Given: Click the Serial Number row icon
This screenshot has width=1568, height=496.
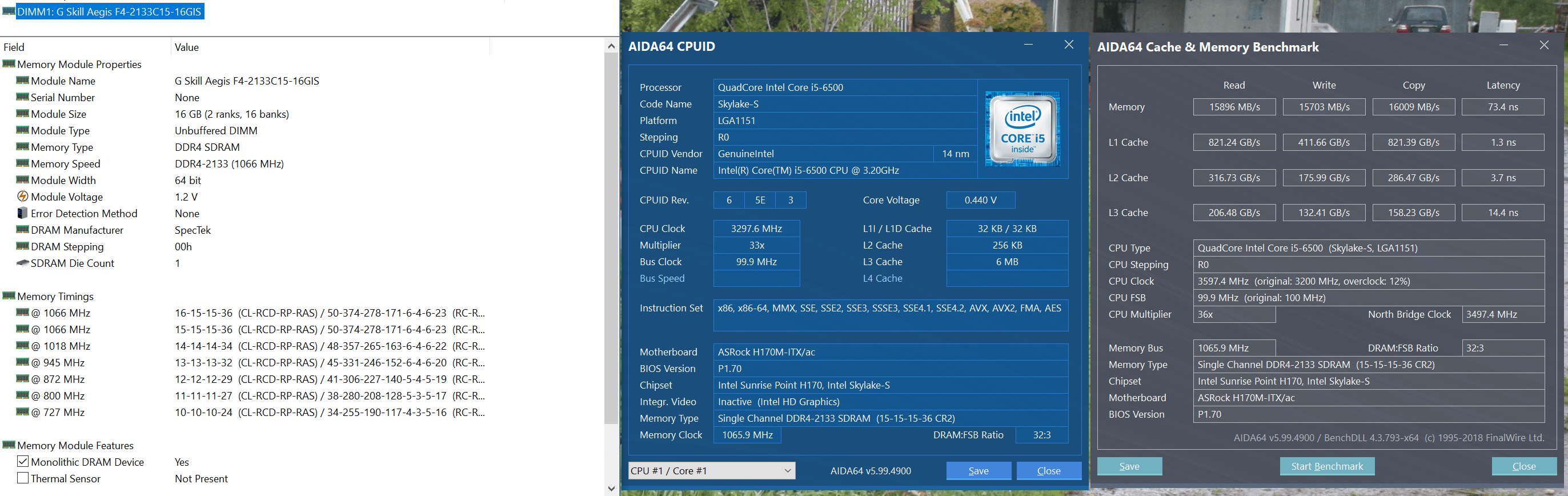Looking at the screenshot, I should tap(22, 97).
